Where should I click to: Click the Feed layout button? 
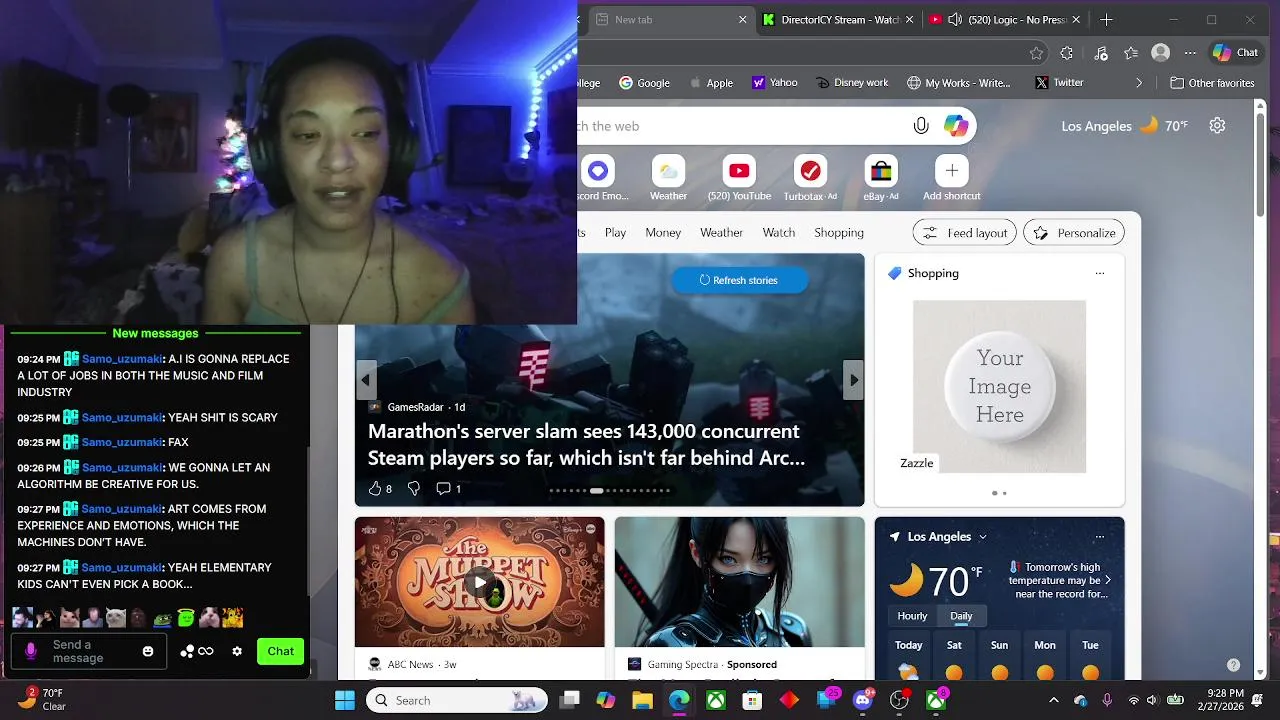click(965, 233)
